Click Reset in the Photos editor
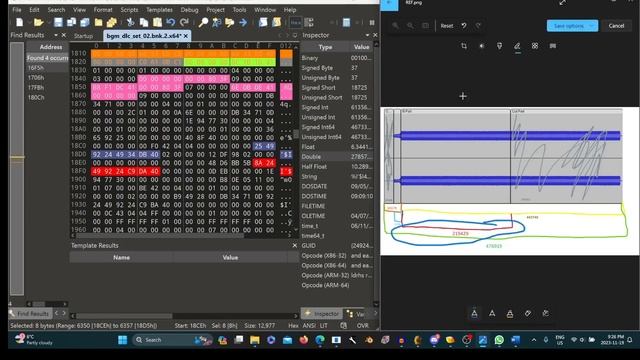This screenshot has width=640, height=360. tap(447, 26)
